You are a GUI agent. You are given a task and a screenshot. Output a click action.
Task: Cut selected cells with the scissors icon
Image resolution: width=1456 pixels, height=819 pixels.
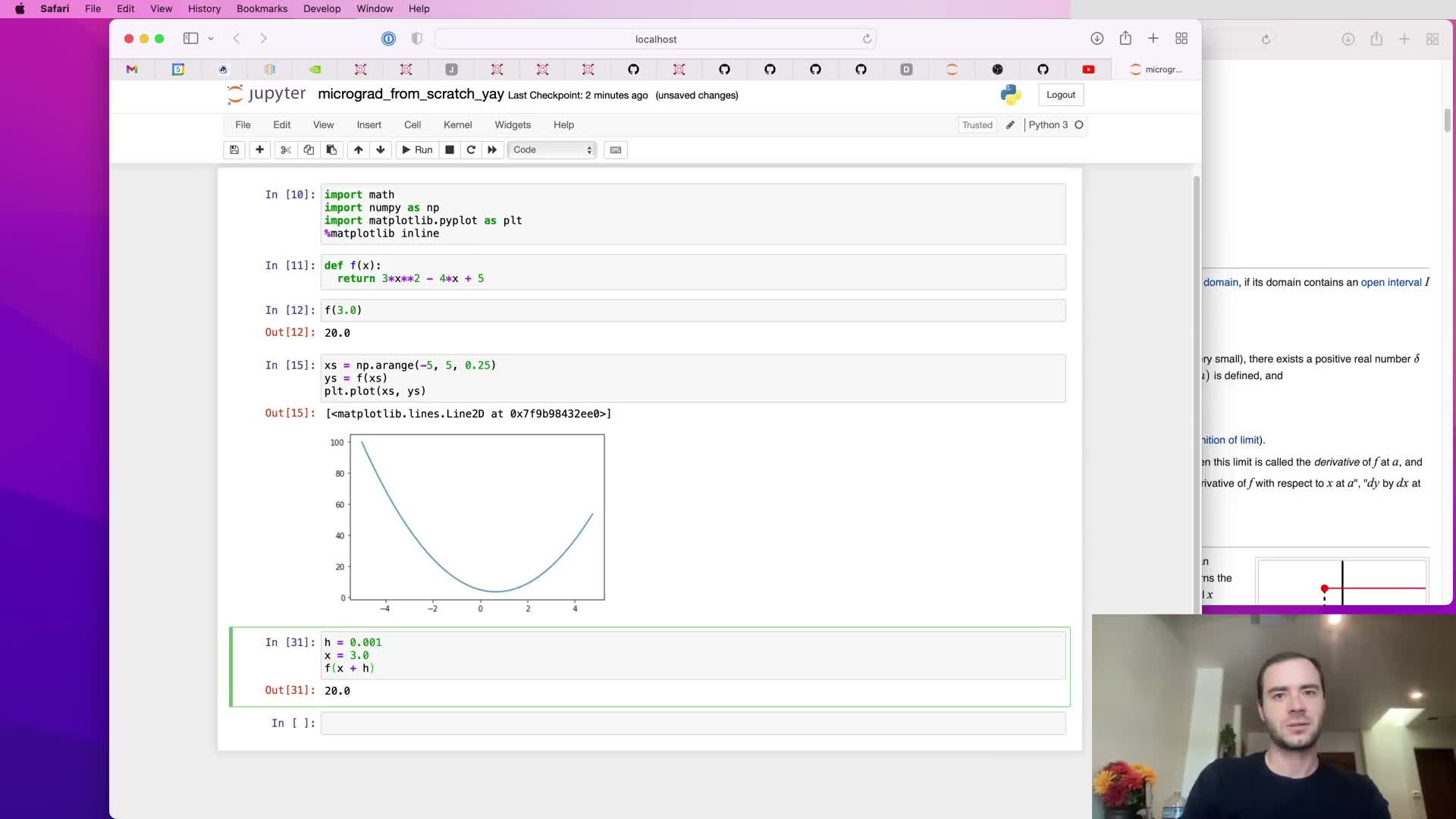[x=285, y=149]
